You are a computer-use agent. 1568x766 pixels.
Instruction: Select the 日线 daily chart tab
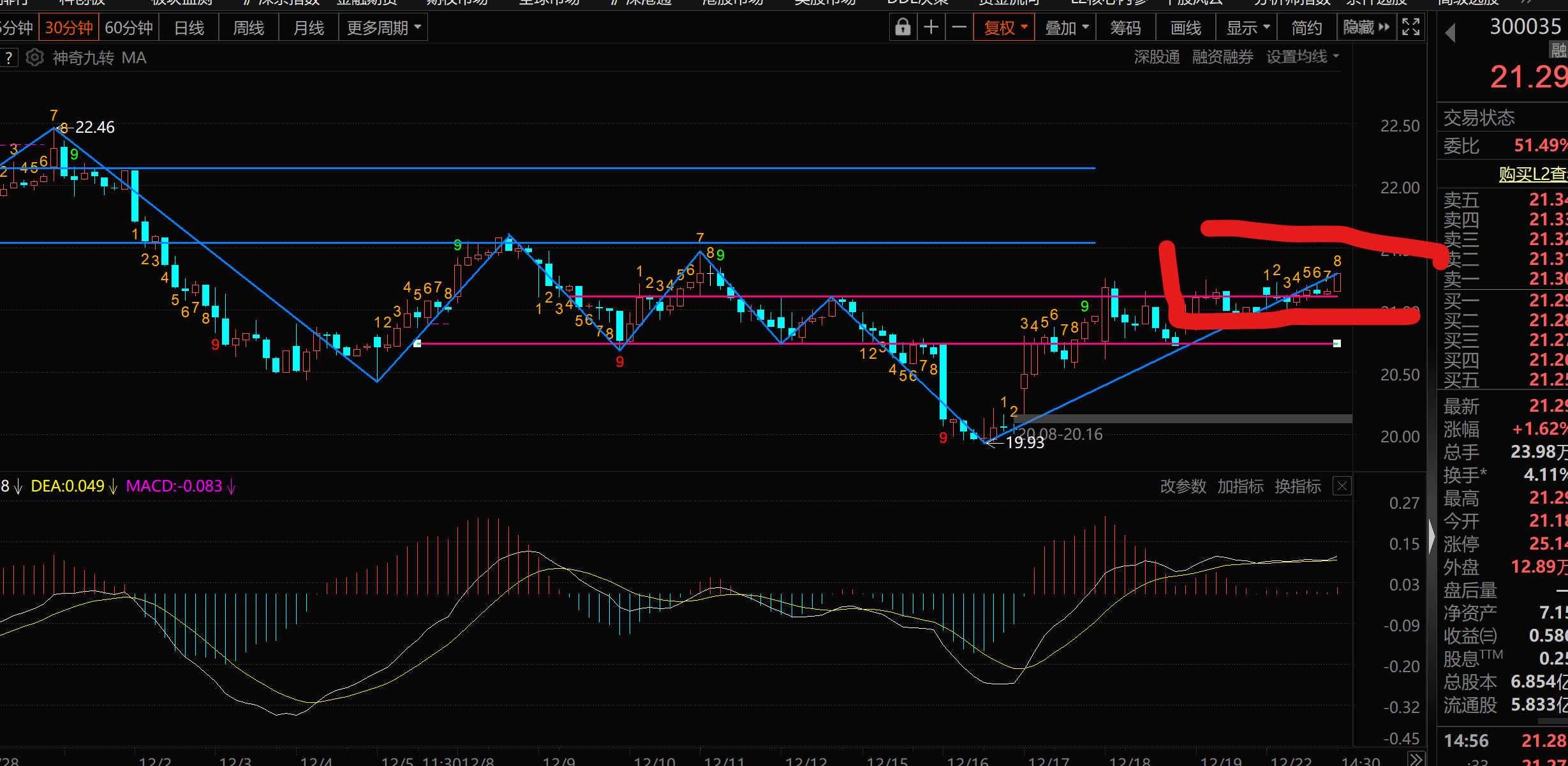pyautogui.click(x=189, y=27)
